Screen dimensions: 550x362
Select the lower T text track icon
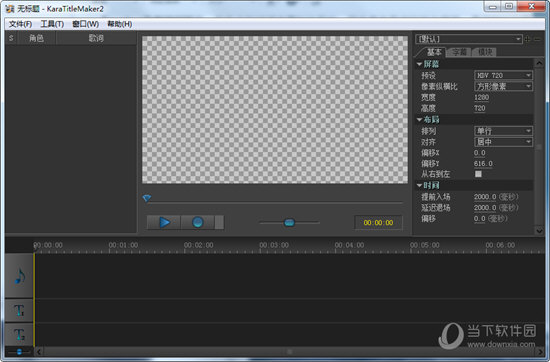[x=19, y=334]
